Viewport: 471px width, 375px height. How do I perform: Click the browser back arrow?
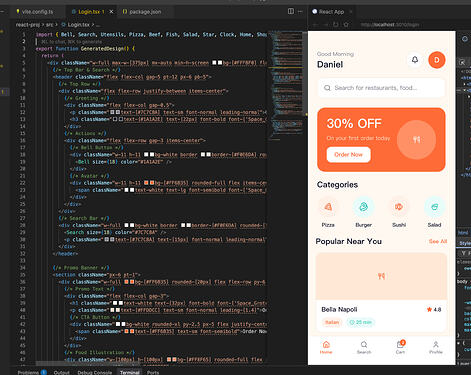tap(315, 24)
